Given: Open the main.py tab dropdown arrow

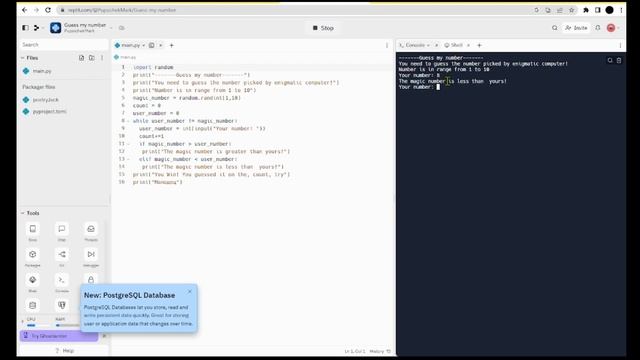Looking at the screenshot, I should [144, 45].
